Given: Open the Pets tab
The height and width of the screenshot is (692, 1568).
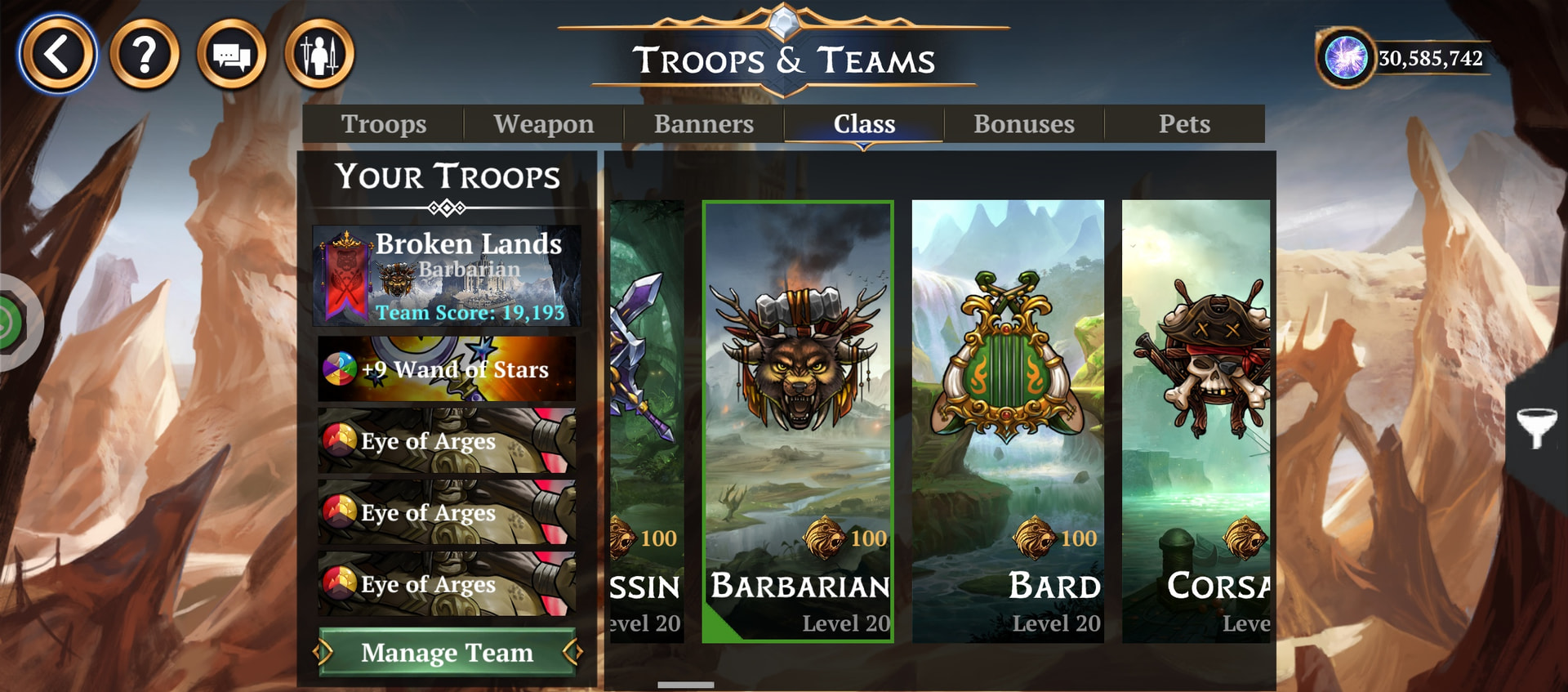Looking at the screenshot, I should [1184, 123].
